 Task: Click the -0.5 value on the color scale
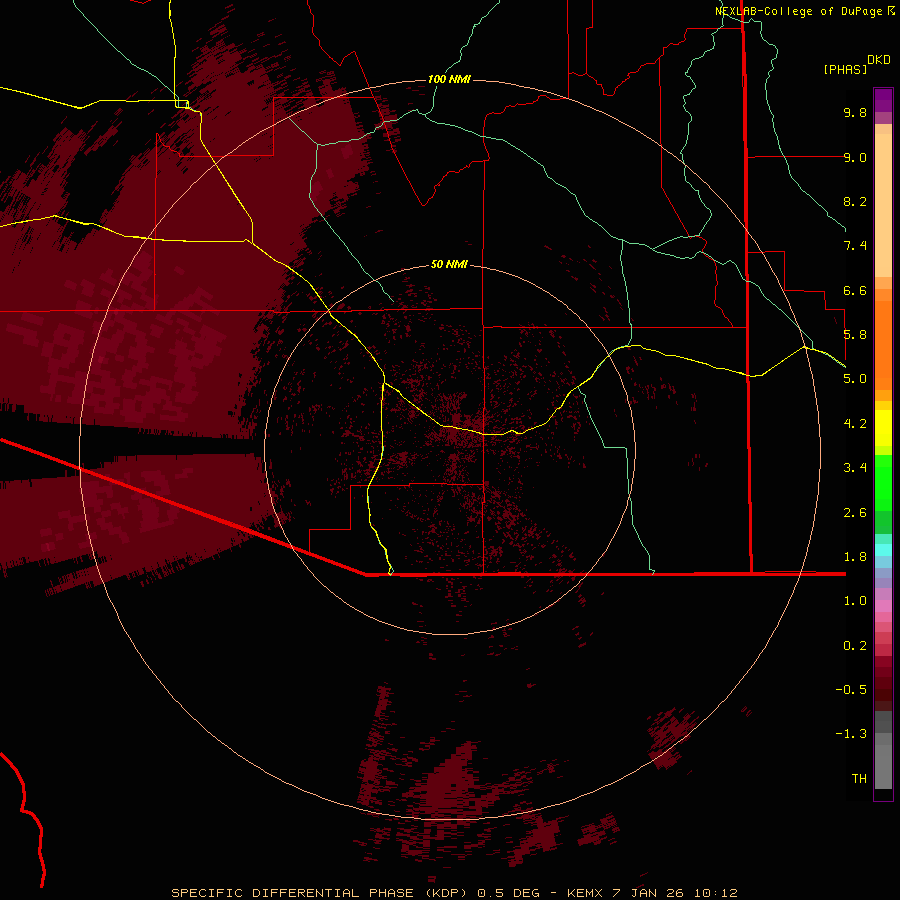[851, 690]
